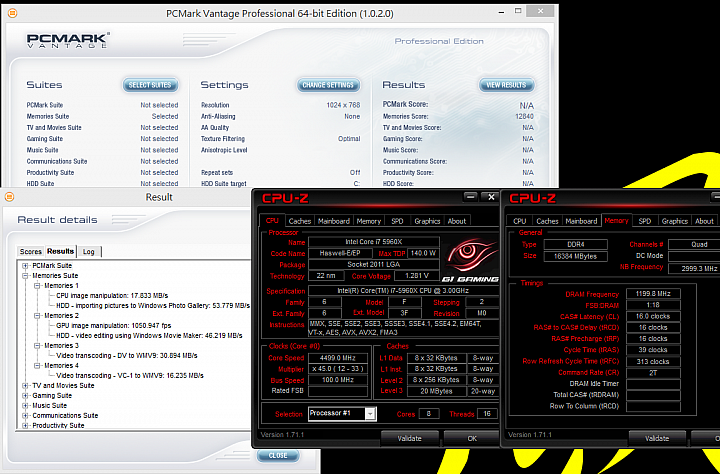Click Validate in the left CPU-Z window
The image size is (720, 474).
pos(409,438)
